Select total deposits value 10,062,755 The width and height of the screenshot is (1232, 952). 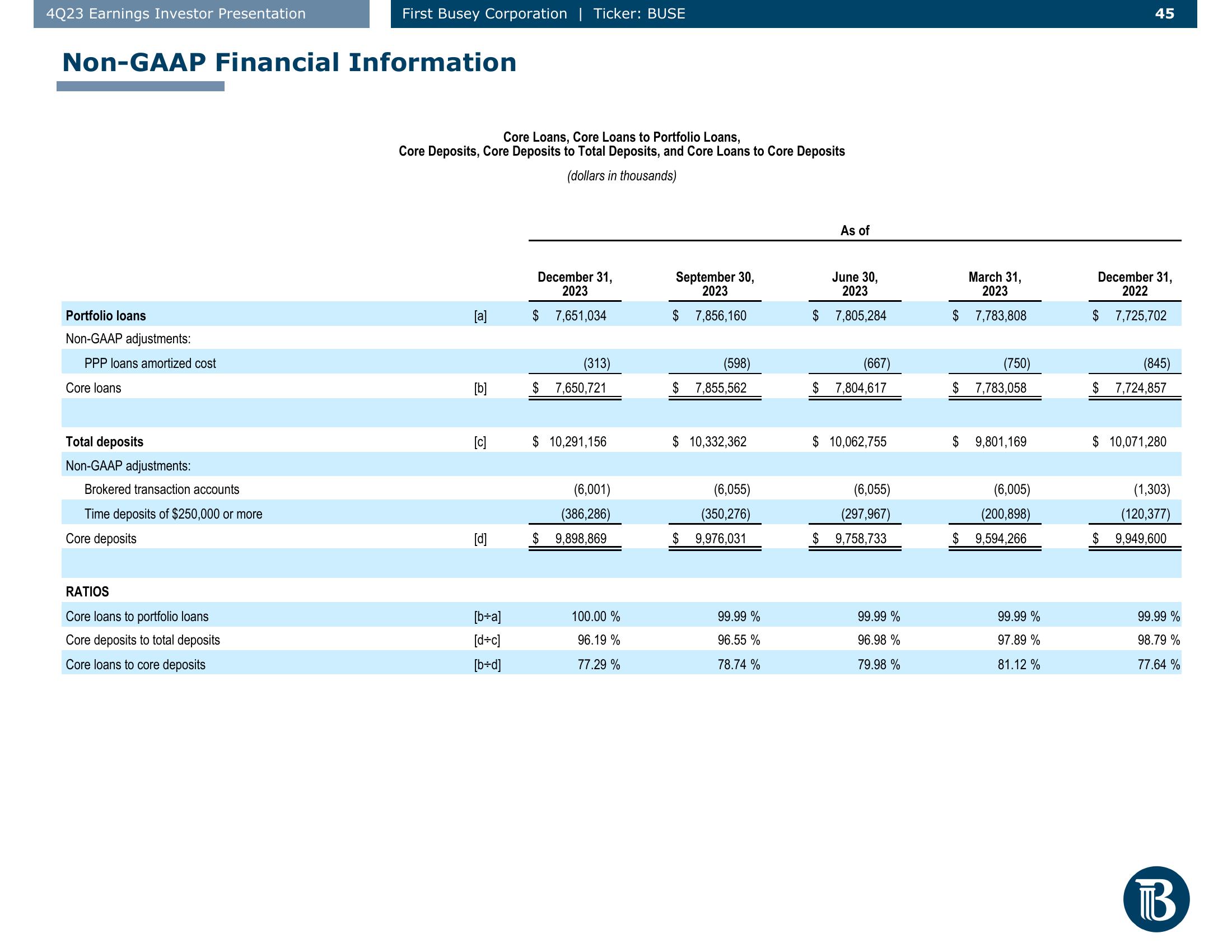tap(857, 442)
